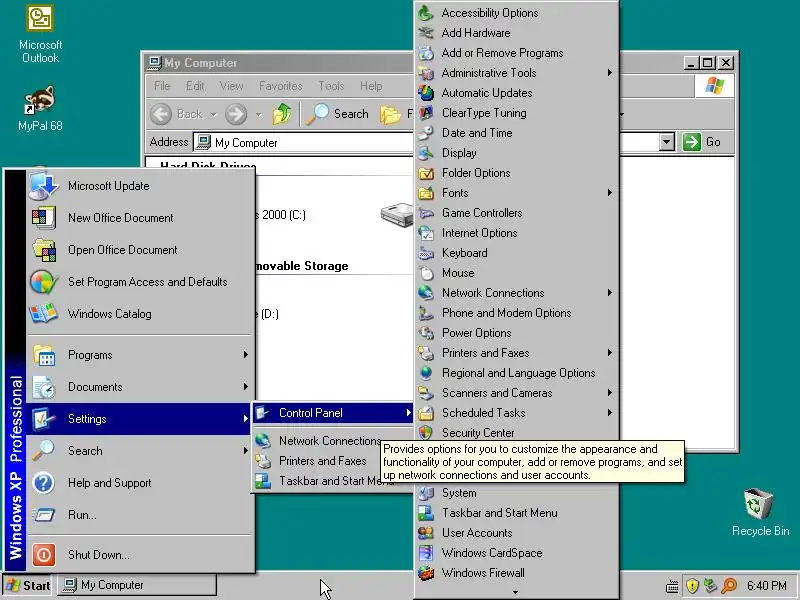Expand the Network Connections submenu arrow in Control Panel list
This screenshot has width=800, height=600.
610,292
